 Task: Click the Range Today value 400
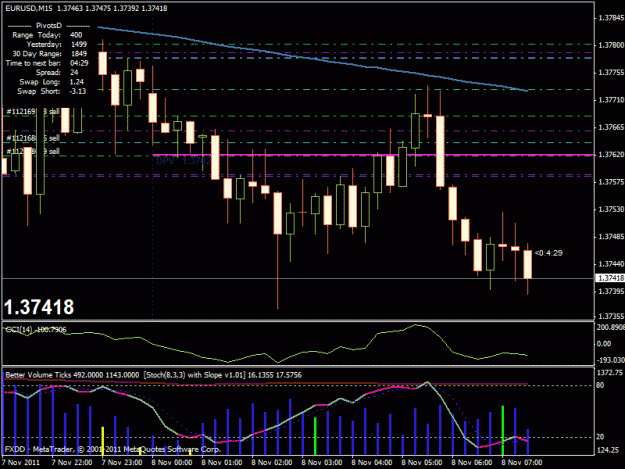(76, 35)
